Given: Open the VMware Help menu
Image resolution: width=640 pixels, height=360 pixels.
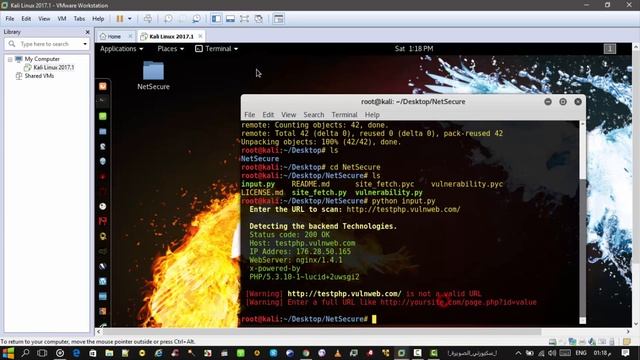Looking at the screenshot, I should tap(98, 19).
